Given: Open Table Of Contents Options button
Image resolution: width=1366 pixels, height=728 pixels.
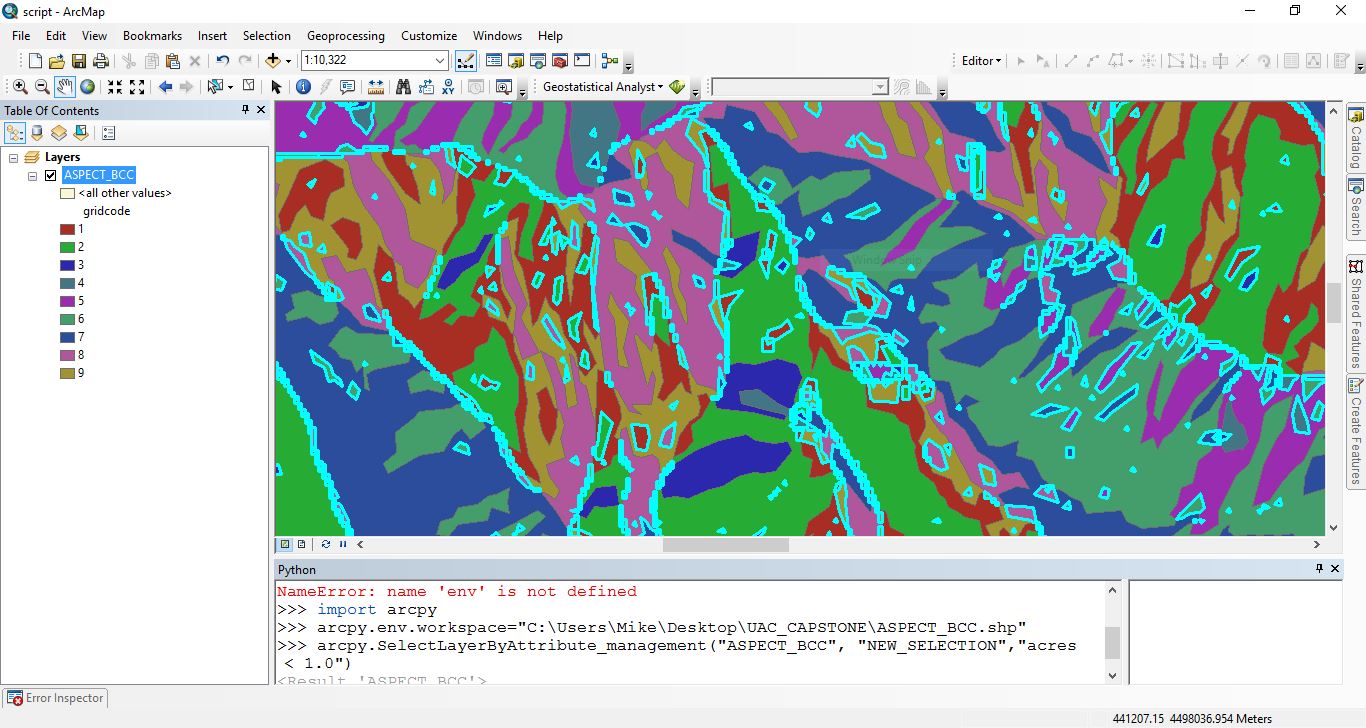Looking at the screenshot, I should (109, 132).
